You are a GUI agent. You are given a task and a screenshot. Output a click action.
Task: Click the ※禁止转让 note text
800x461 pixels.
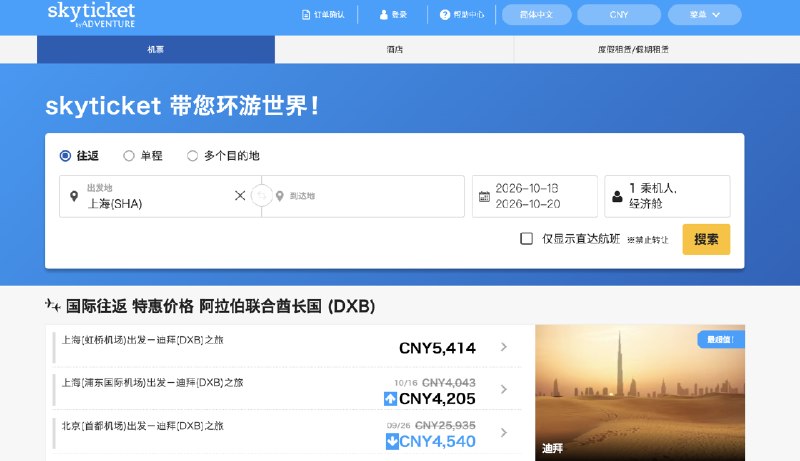647,240
